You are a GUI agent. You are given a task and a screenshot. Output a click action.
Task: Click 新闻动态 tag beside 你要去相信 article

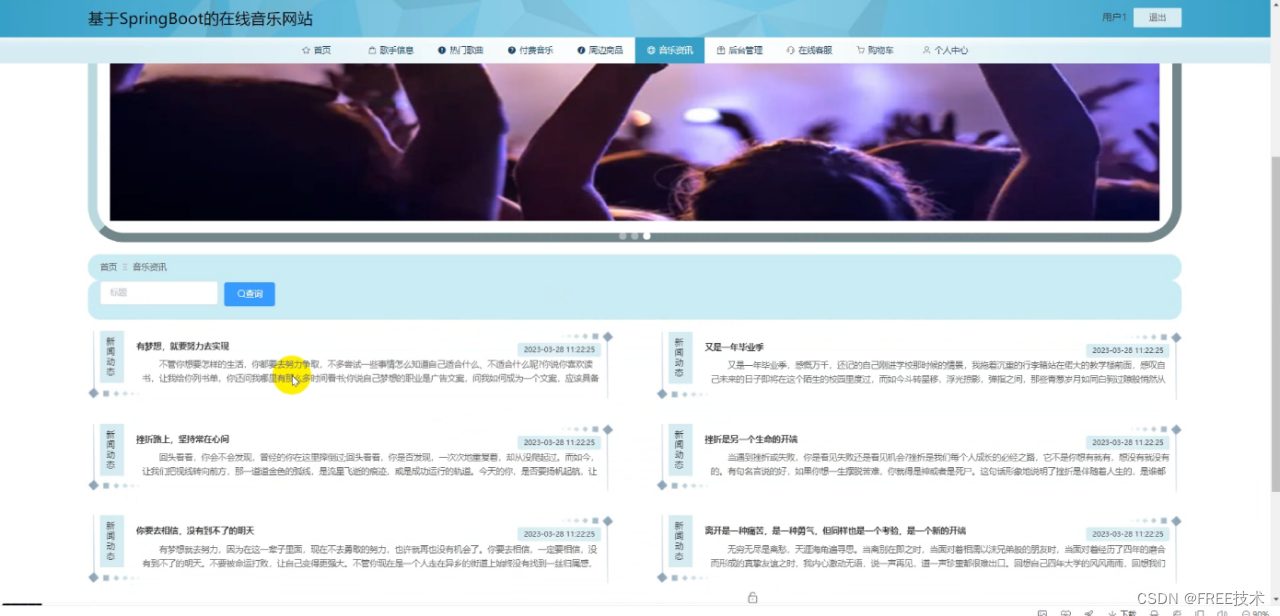point(111,541)
